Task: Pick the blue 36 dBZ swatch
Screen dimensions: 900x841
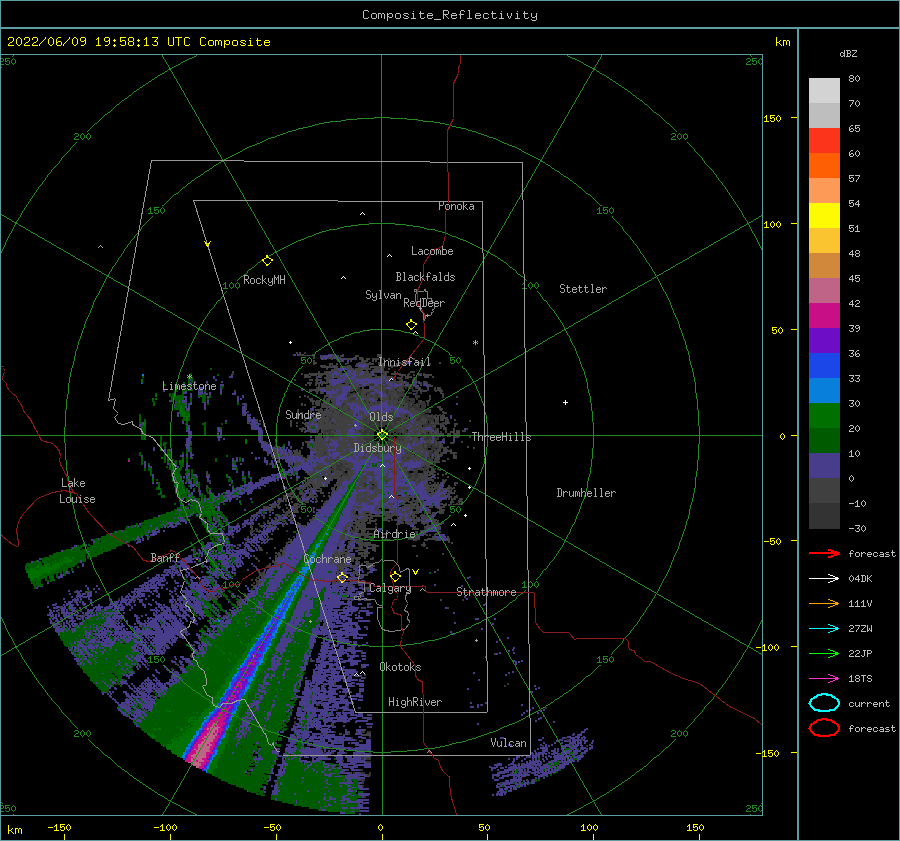Action: click(x=824, y=365)
